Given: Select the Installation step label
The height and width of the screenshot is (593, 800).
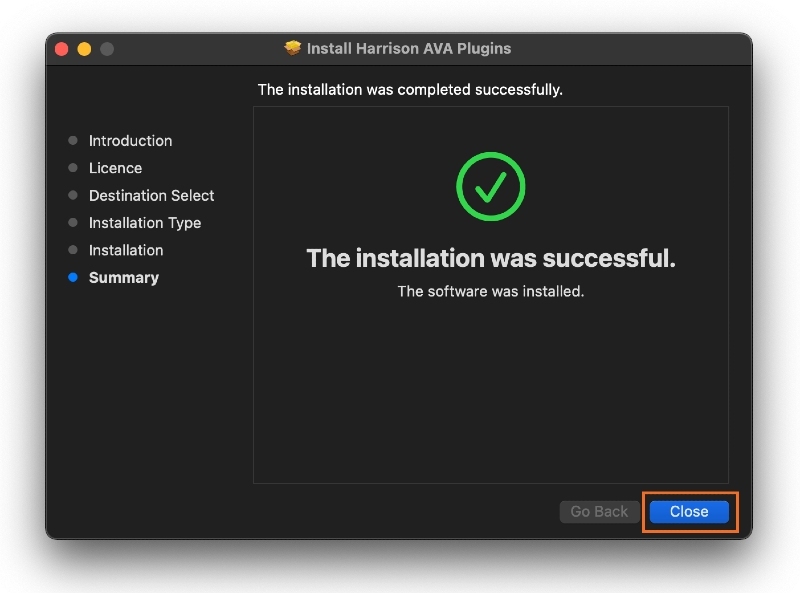Looking at the screenshot, I should coord(125,250).
